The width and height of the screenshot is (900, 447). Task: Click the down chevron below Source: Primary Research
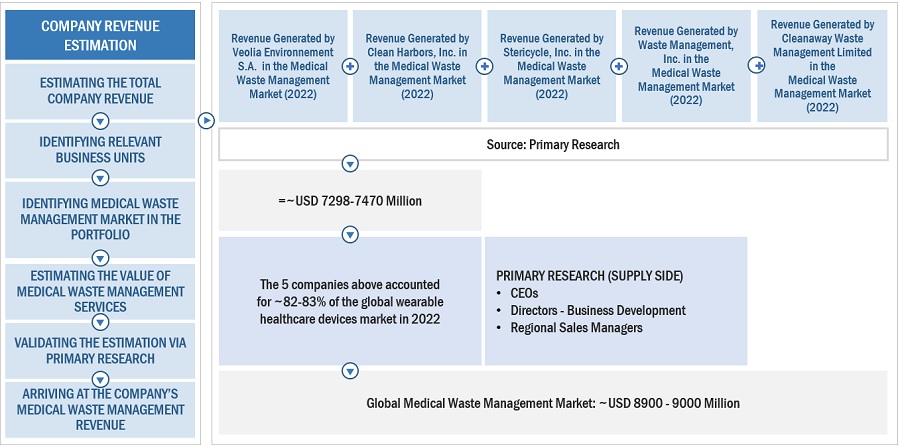349,163
